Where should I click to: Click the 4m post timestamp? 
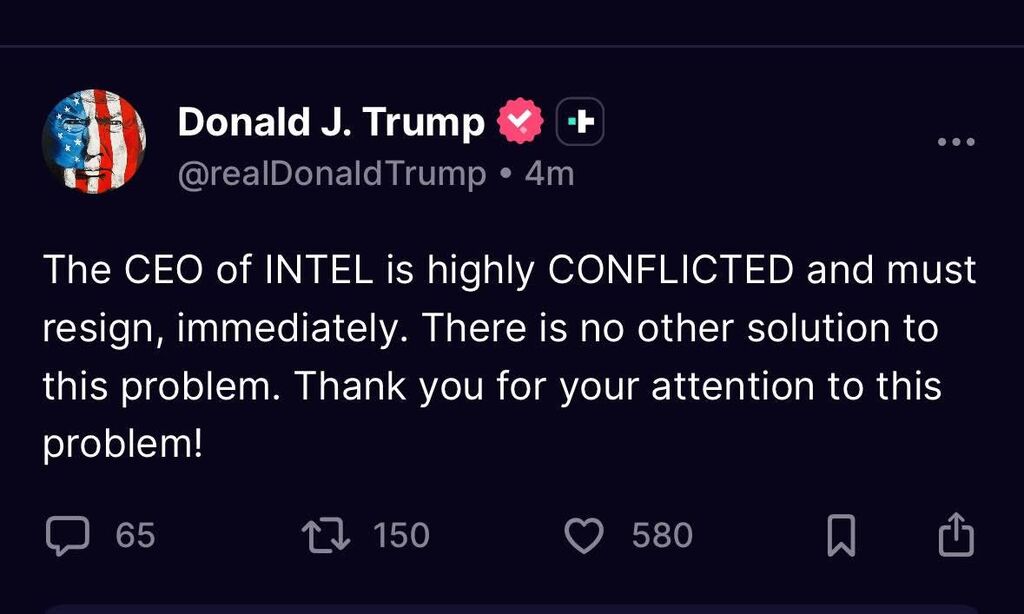[549, 173]
